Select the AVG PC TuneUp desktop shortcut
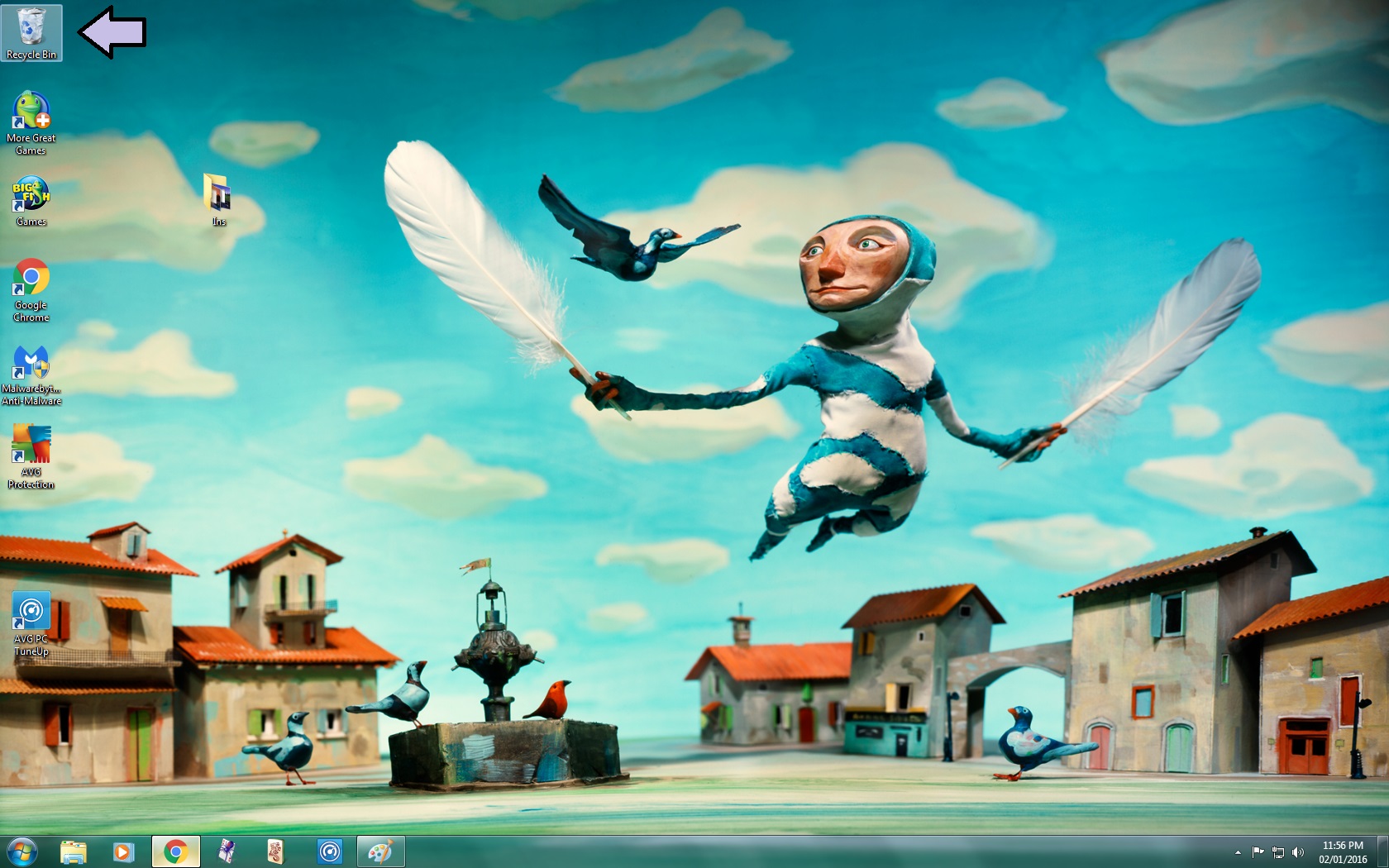This screenshot has width=1389, height=868. tap(31, 624)
